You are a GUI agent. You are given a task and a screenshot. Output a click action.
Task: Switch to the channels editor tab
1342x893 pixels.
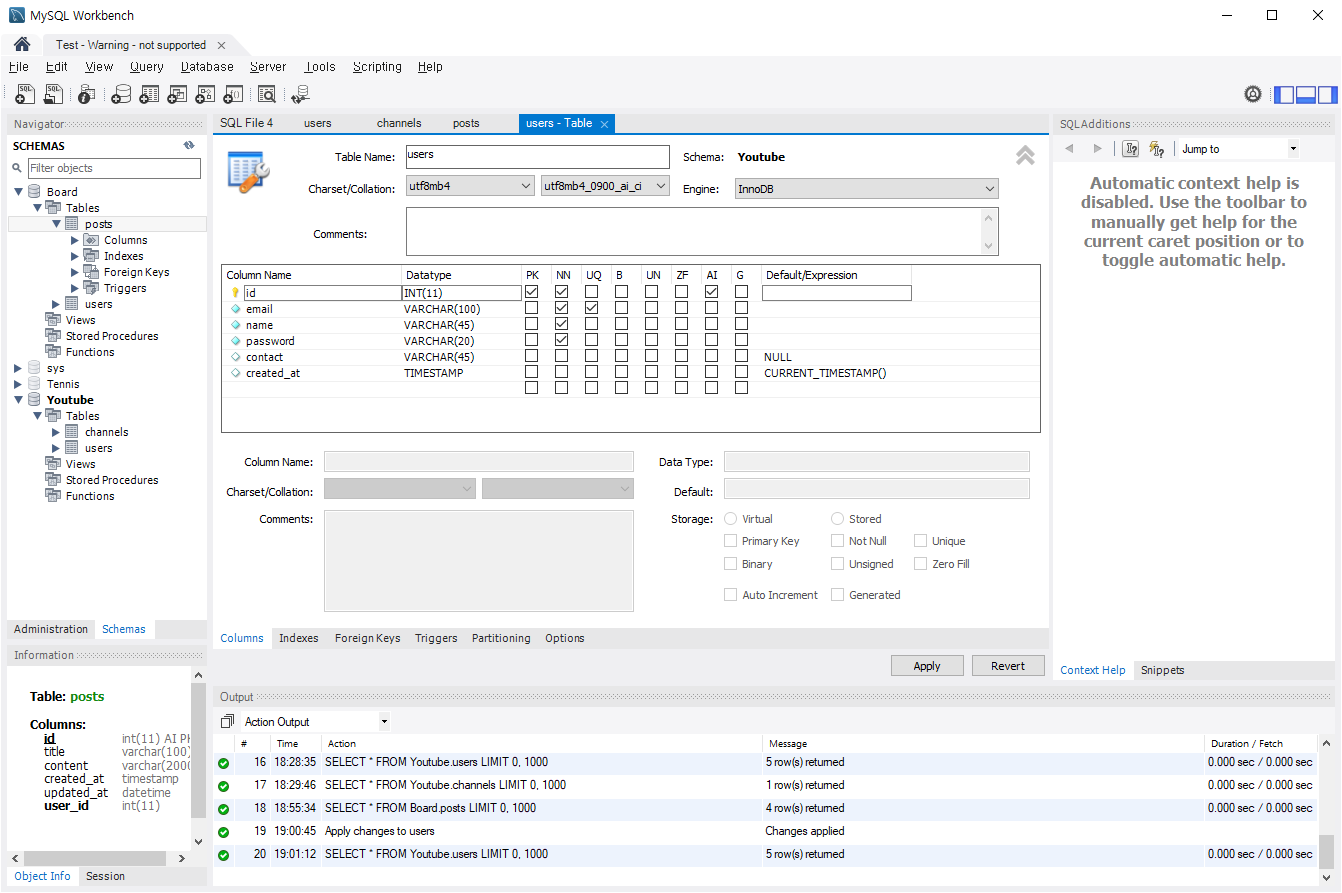coord(399,123)
